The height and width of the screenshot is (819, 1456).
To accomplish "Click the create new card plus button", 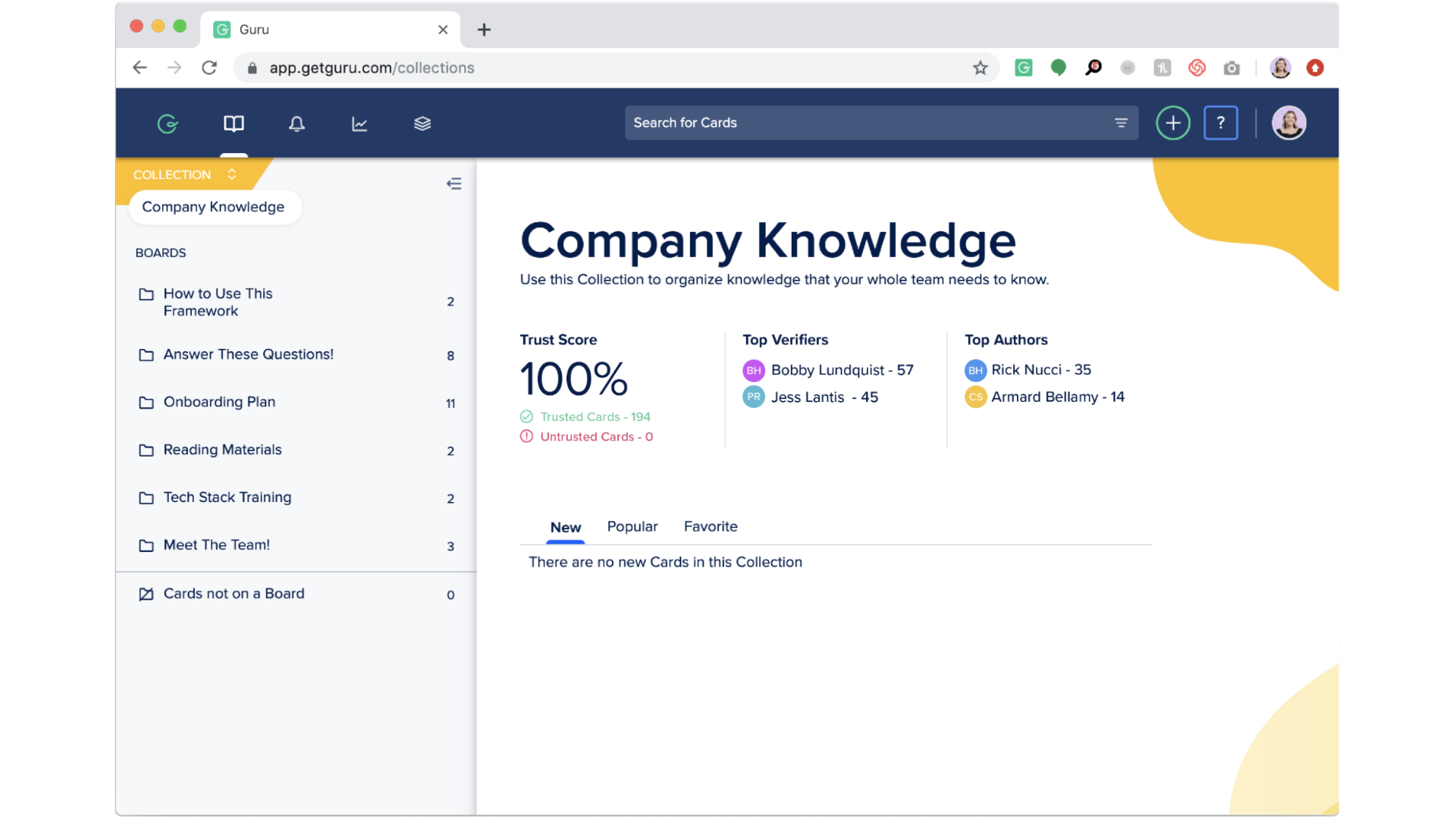I will point(1173,123).
